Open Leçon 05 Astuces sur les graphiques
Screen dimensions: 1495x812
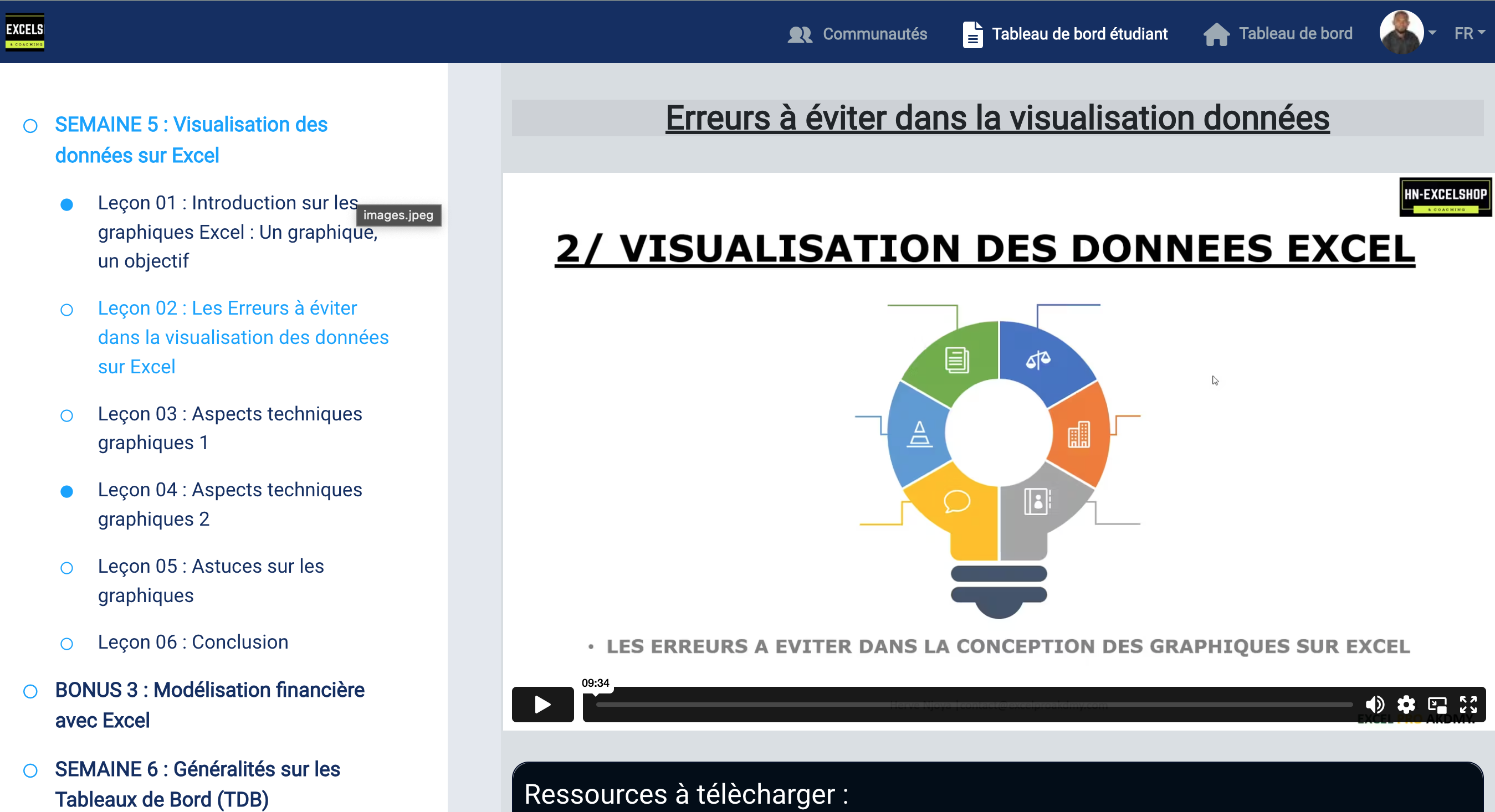[x=211, y=580]
